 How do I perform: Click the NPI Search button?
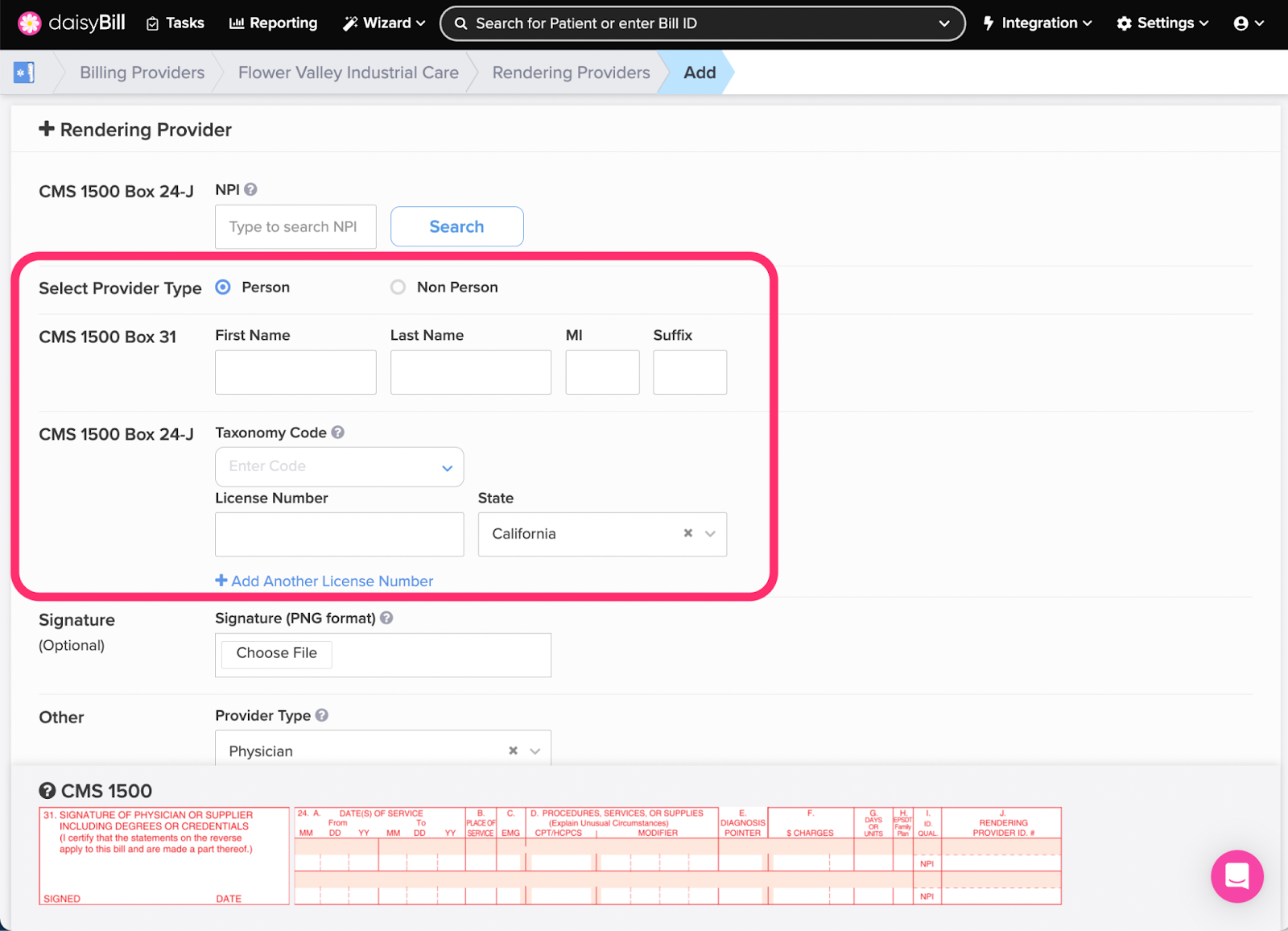click(x=456, y=226)
